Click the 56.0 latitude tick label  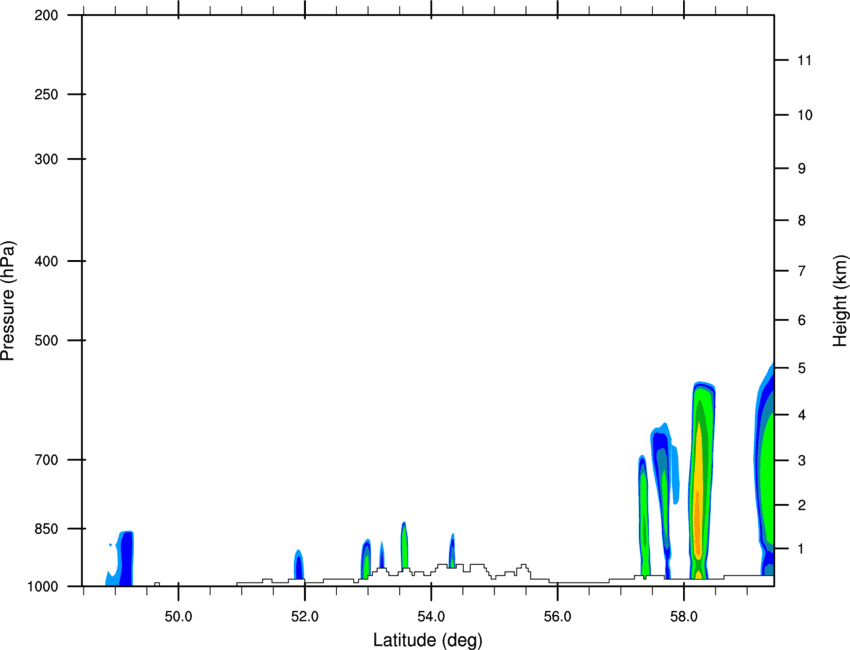558,617
